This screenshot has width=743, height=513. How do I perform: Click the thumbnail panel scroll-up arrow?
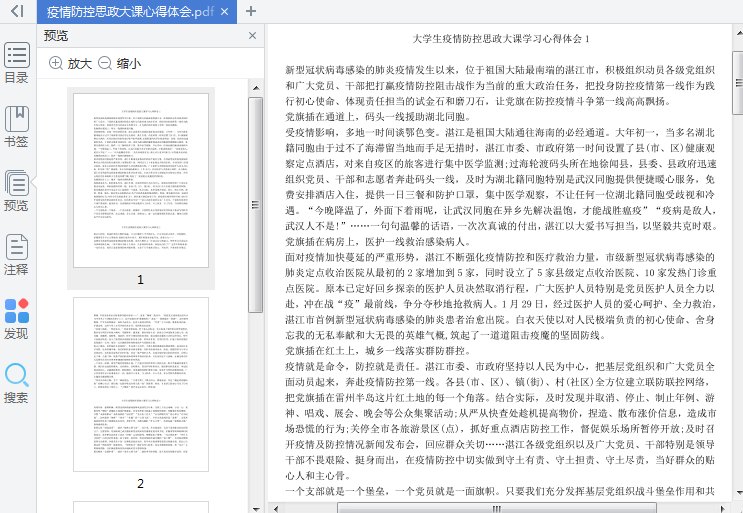pyautogui.click(x=256, y=88)
